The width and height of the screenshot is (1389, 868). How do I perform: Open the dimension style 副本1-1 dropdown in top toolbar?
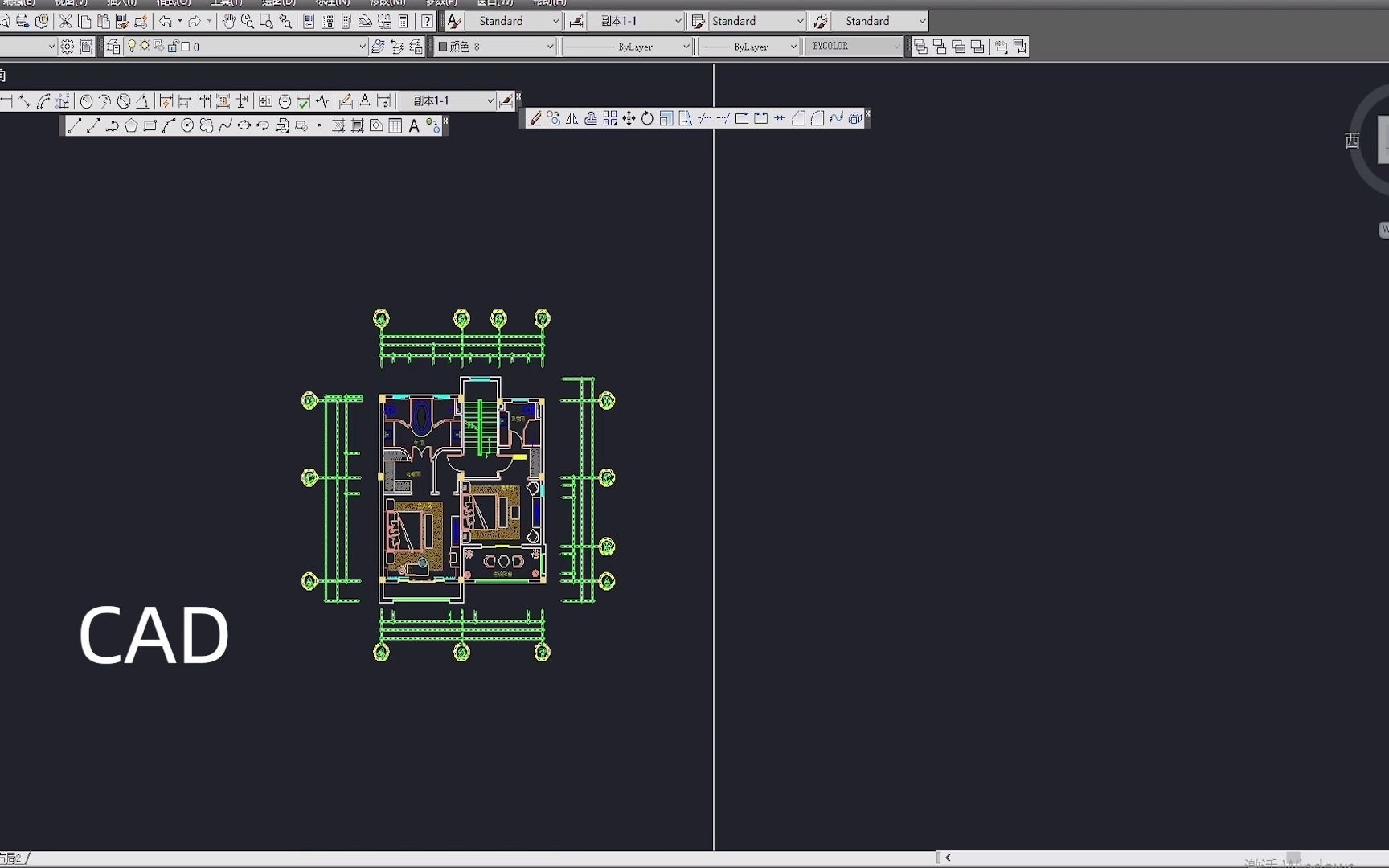point(678,22)
